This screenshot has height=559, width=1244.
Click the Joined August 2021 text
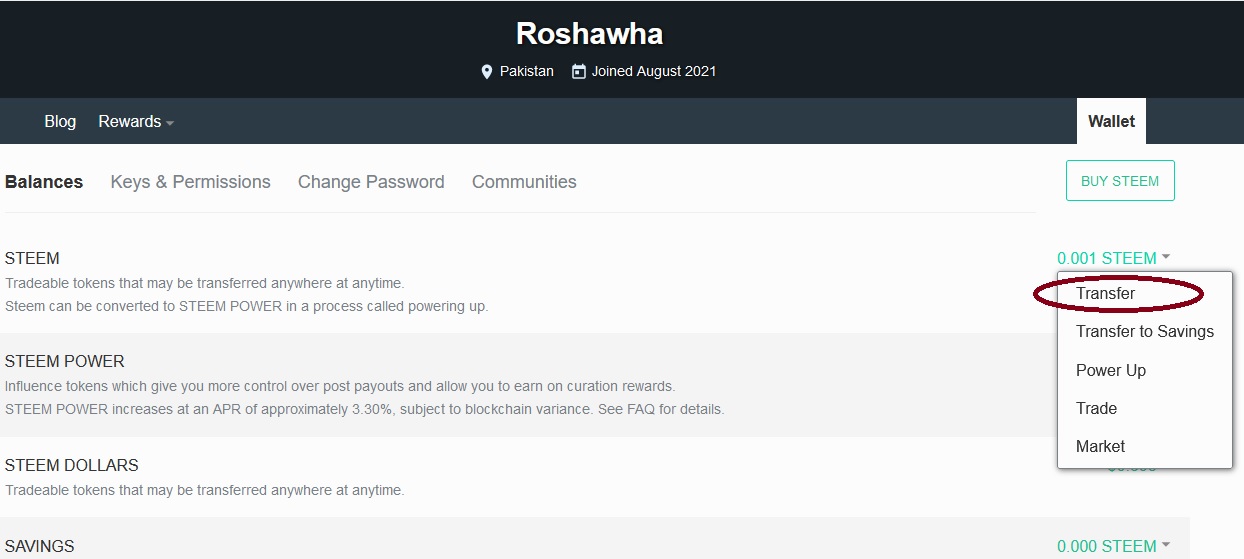tap(654, 72)
